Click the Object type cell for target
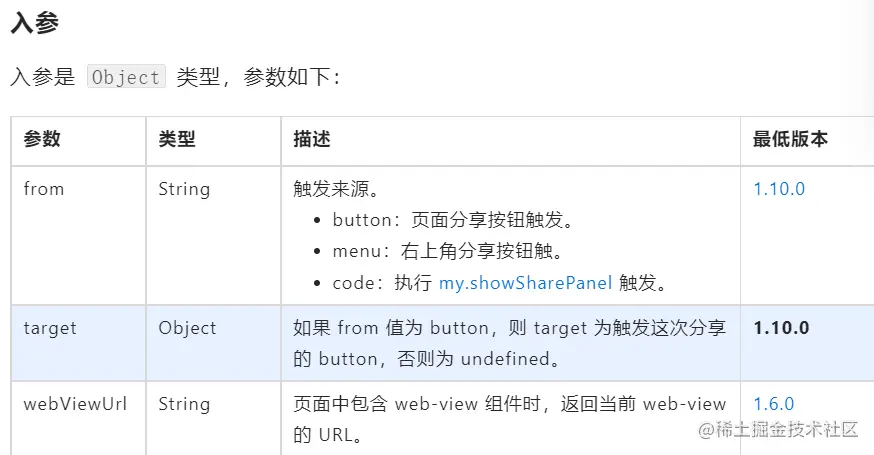The width and height of the screenshot is (874, 455). point(187,328)
